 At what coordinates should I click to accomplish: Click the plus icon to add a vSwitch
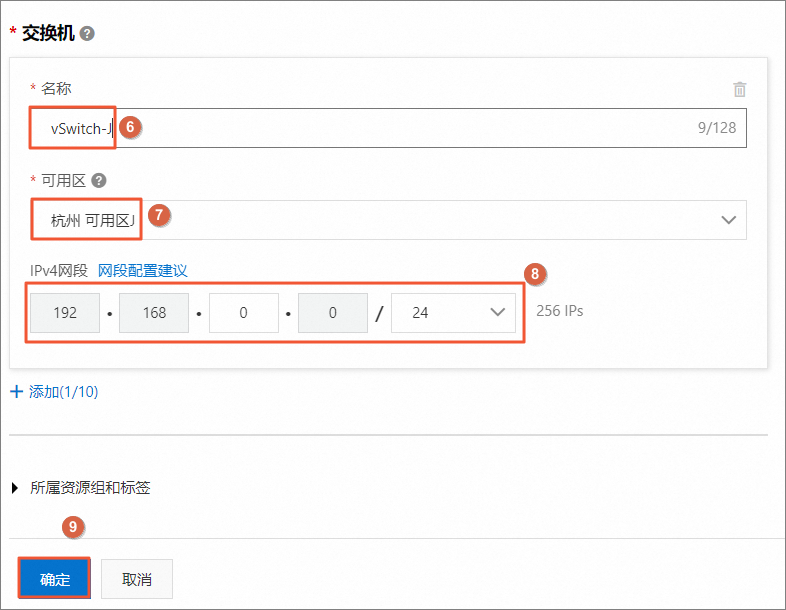[x=16, y=392]
